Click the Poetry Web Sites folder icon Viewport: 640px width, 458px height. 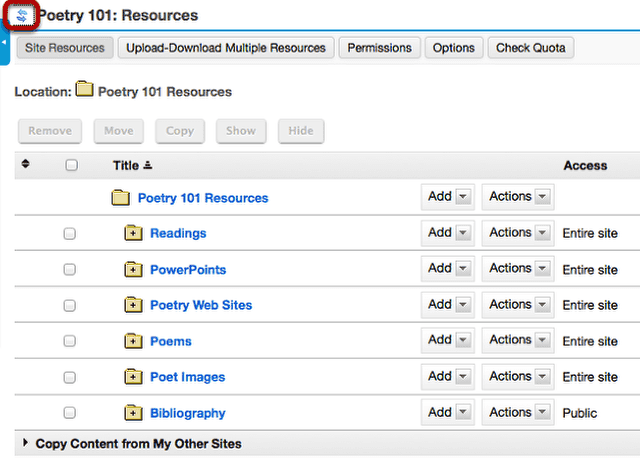[x=133, y=305]
